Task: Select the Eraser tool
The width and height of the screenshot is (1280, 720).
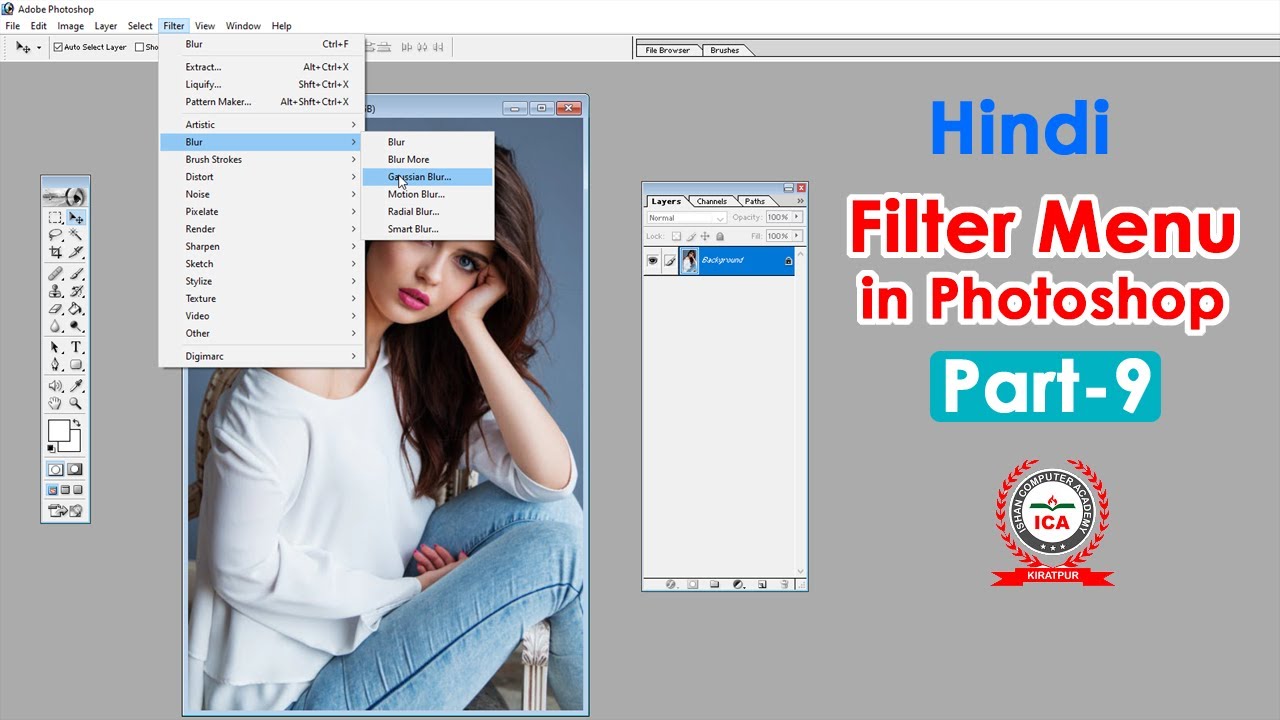Action: tap(55, 308)
